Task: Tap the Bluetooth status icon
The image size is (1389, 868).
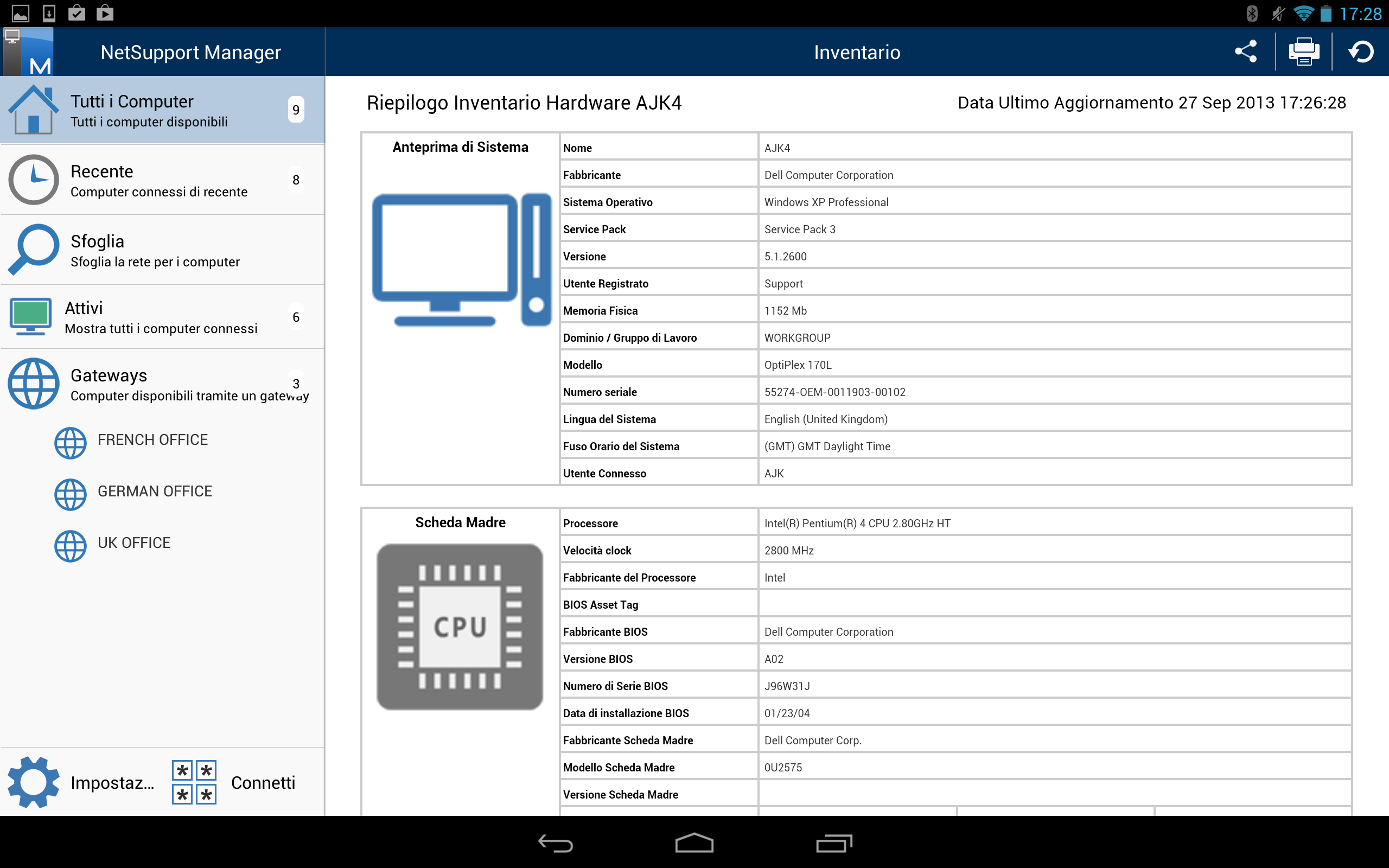Action: tap(1252, 13)
